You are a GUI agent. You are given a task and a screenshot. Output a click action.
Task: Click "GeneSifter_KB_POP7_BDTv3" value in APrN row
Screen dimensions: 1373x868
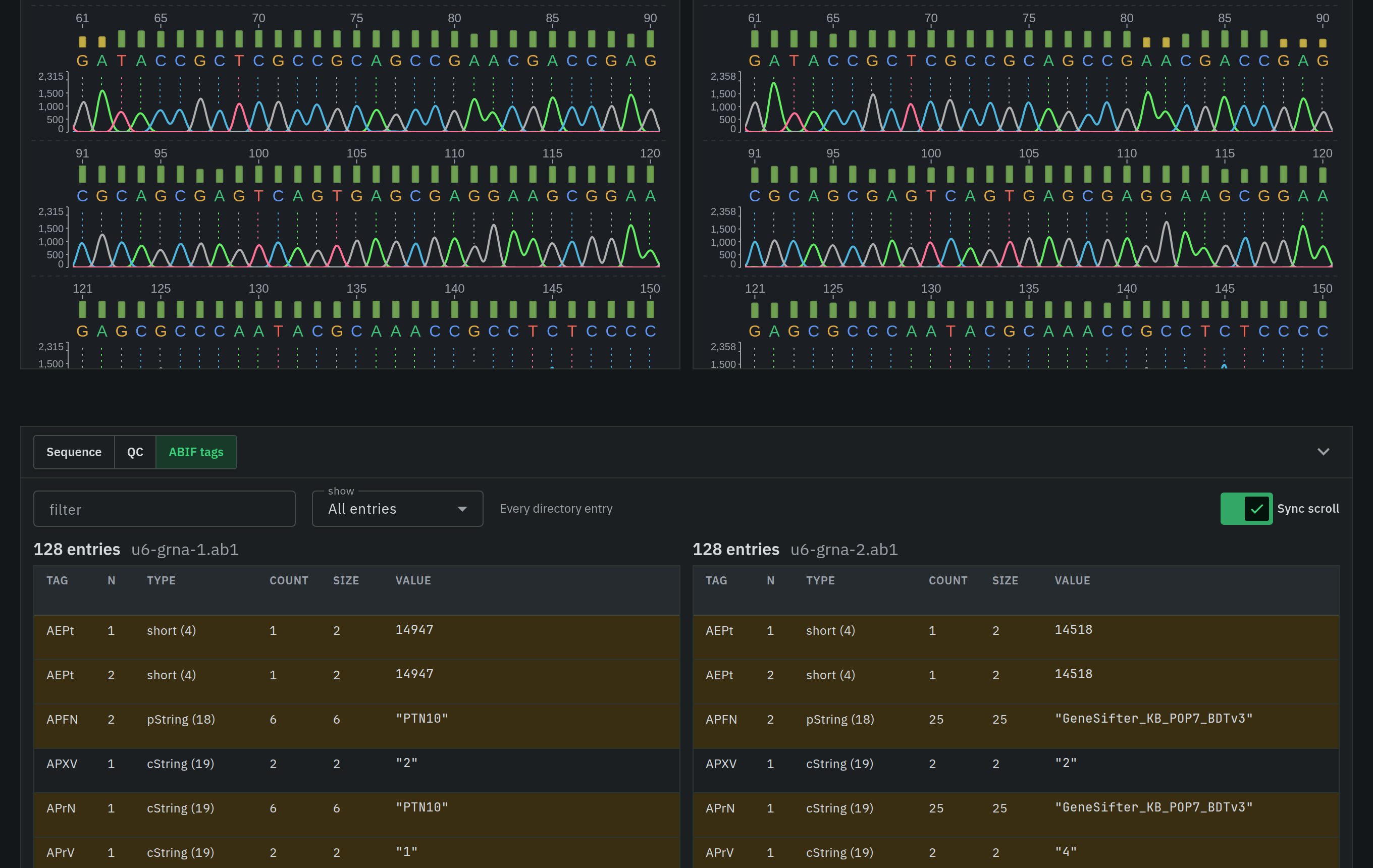(x=1153, y=807)
